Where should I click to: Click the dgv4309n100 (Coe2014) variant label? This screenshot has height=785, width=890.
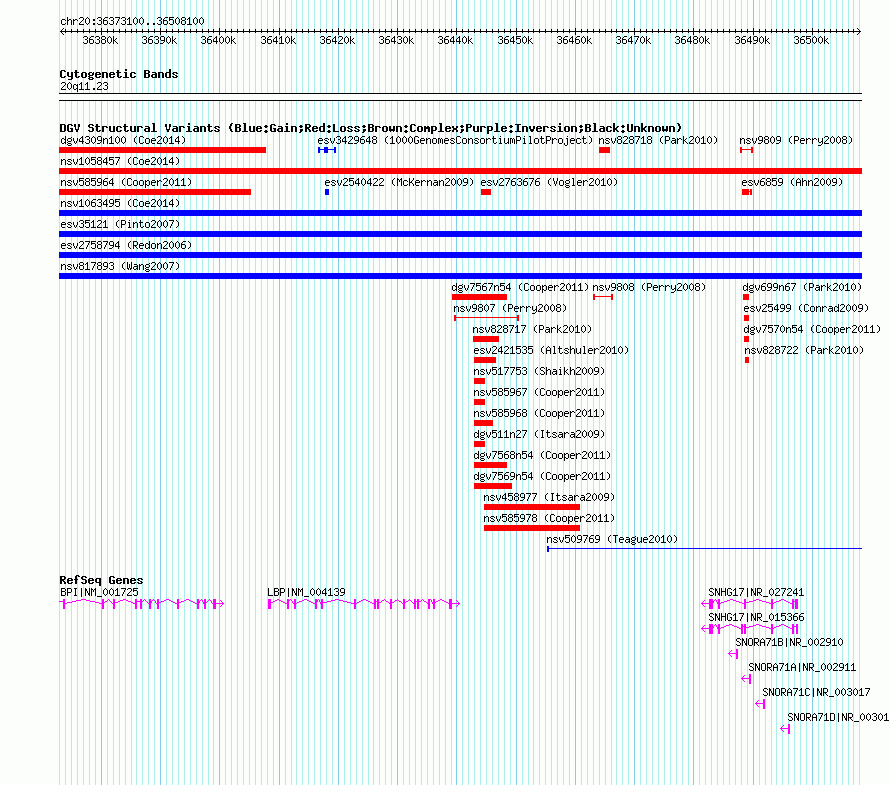point(123,140)
